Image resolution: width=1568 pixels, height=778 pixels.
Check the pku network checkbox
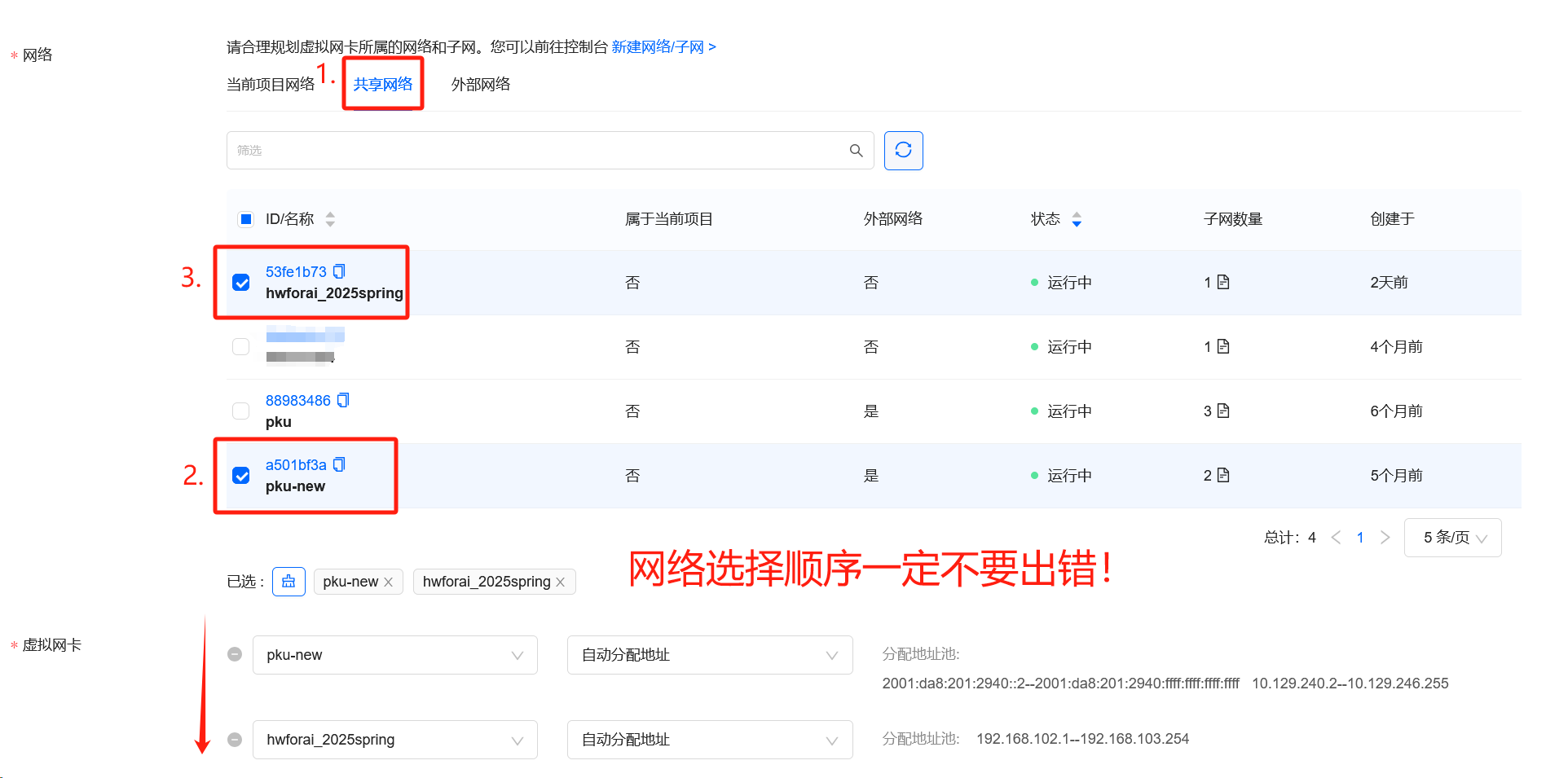coord(241,411)
